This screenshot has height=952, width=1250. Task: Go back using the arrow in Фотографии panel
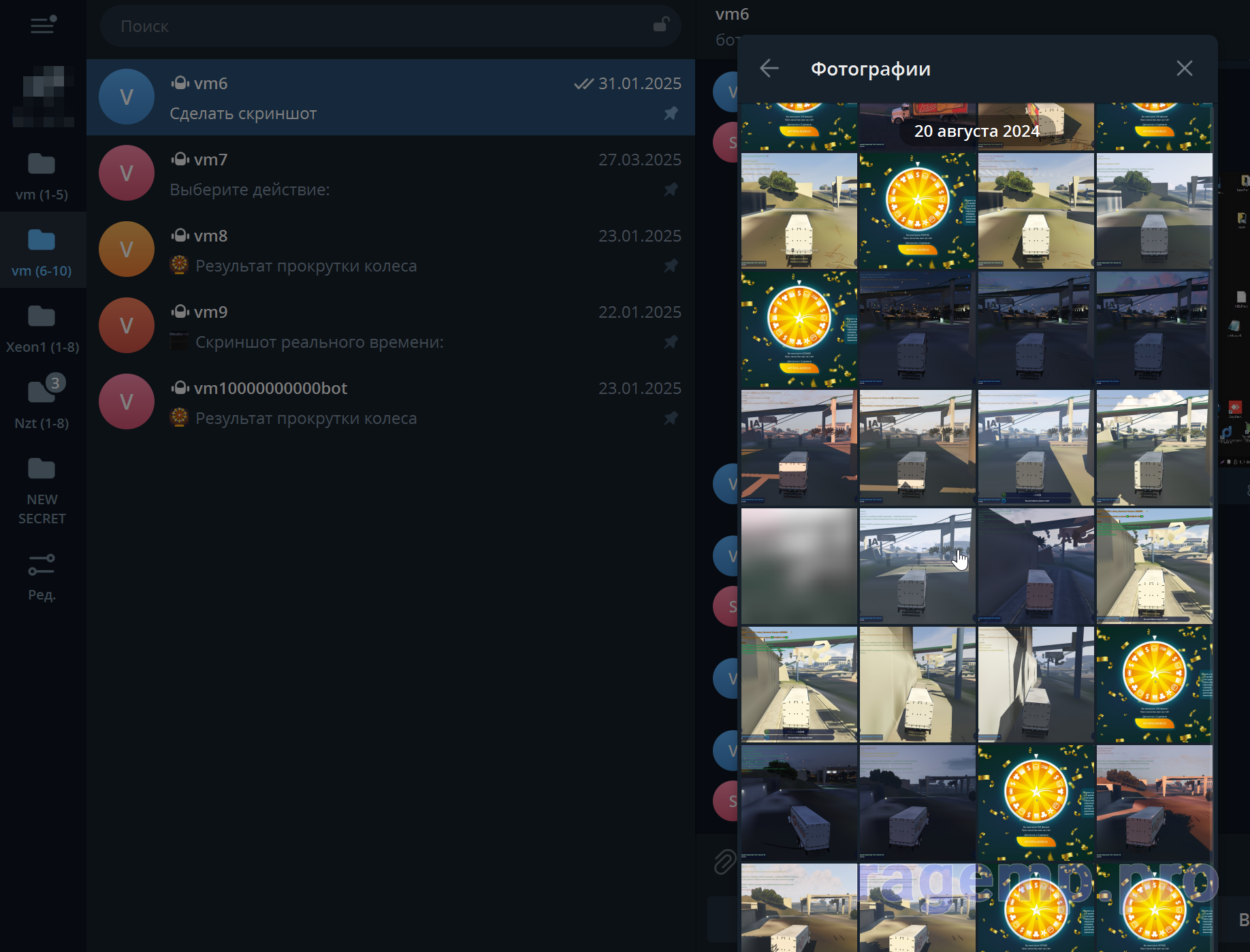click(x=769, y=69)
